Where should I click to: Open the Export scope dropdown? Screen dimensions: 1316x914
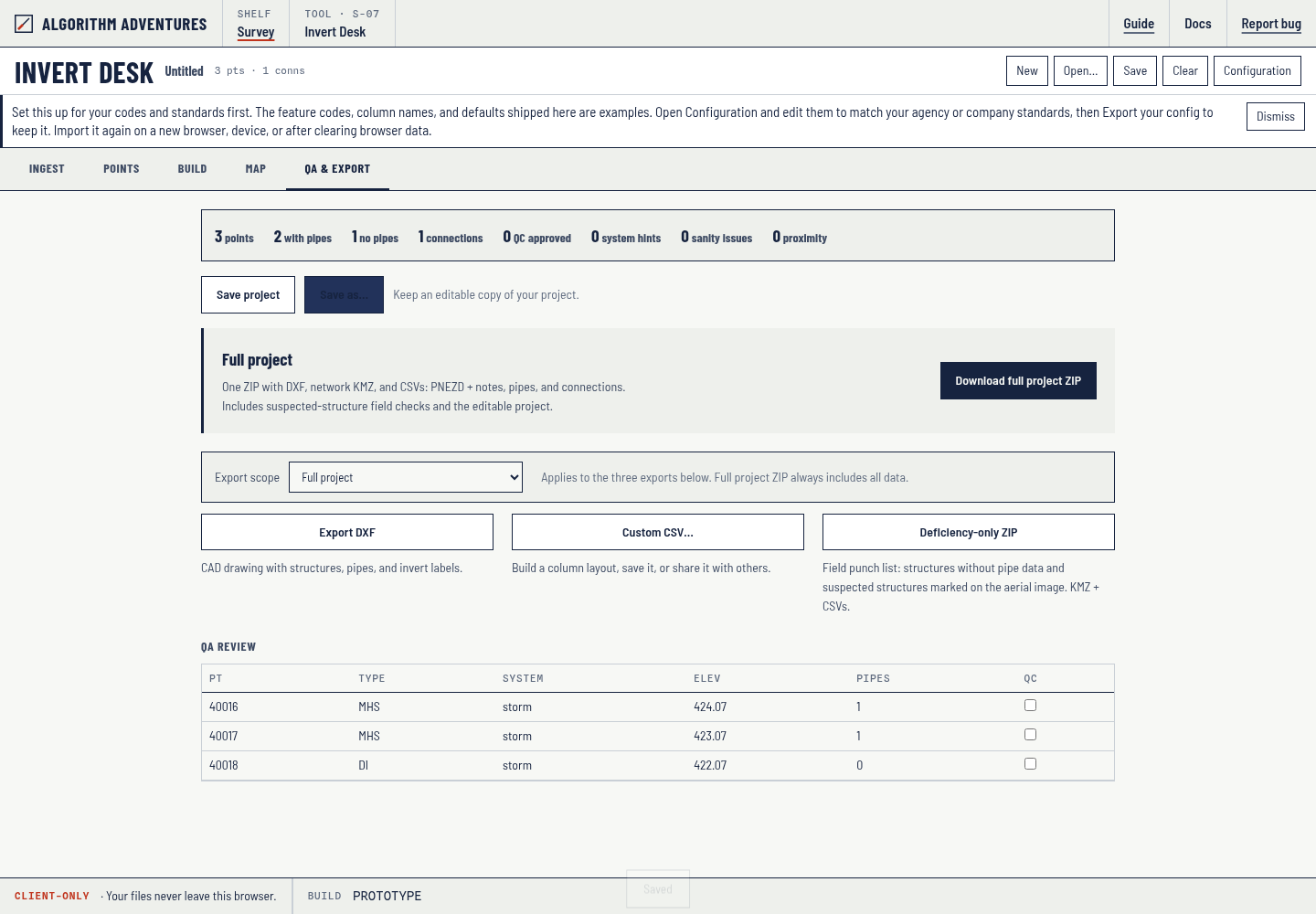406,477
